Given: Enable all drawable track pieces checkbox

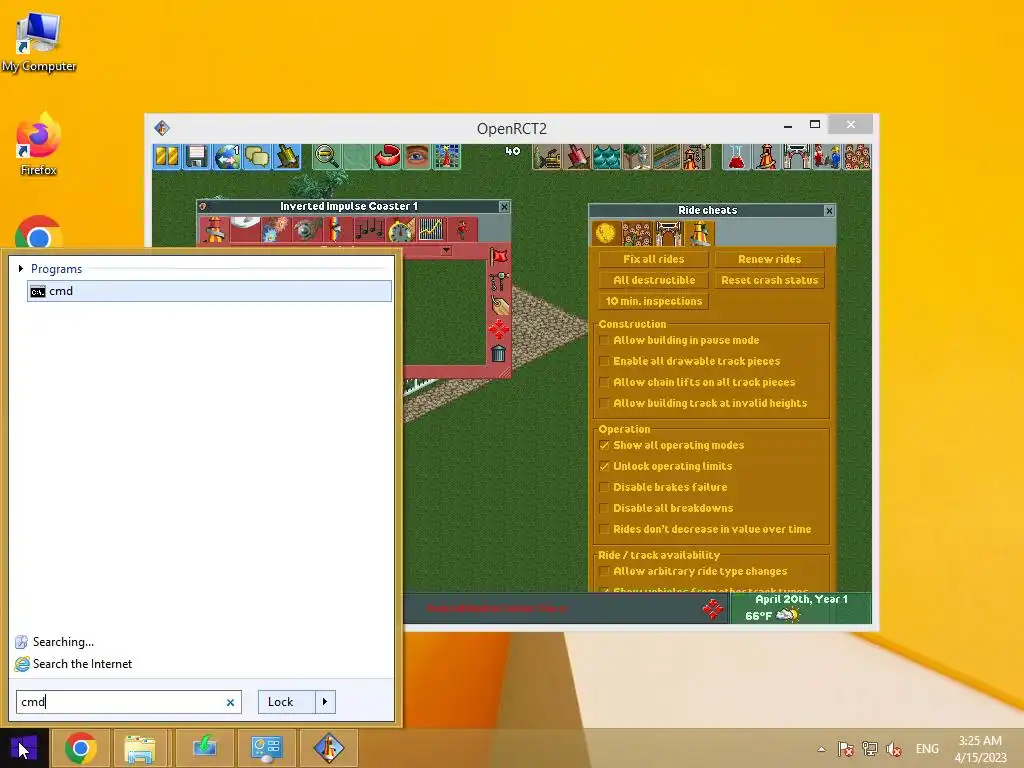Looking at the screenshot, I should click(604, 361).
